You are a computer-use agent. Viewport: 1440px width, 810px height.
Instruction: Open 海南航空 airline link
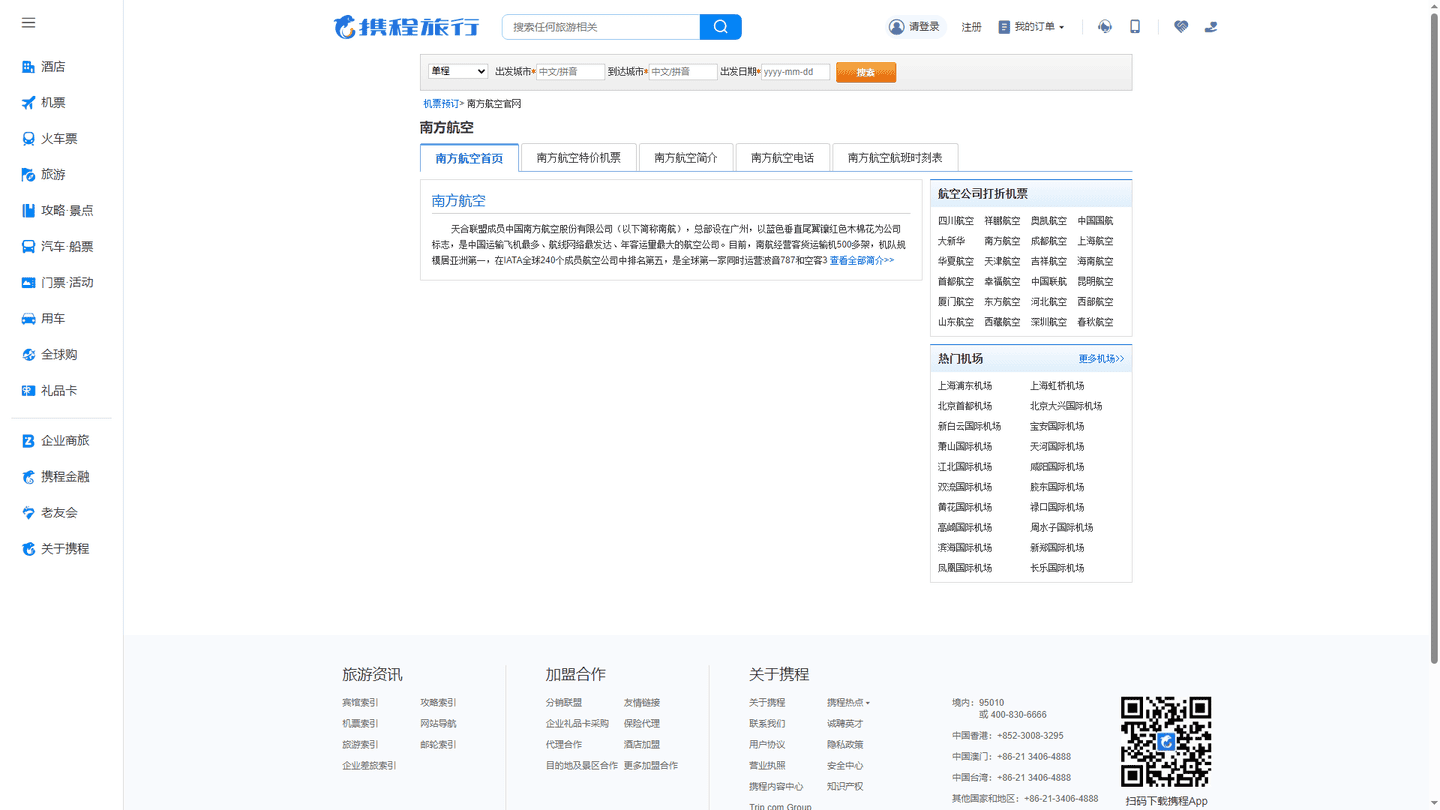point(1095,261)
